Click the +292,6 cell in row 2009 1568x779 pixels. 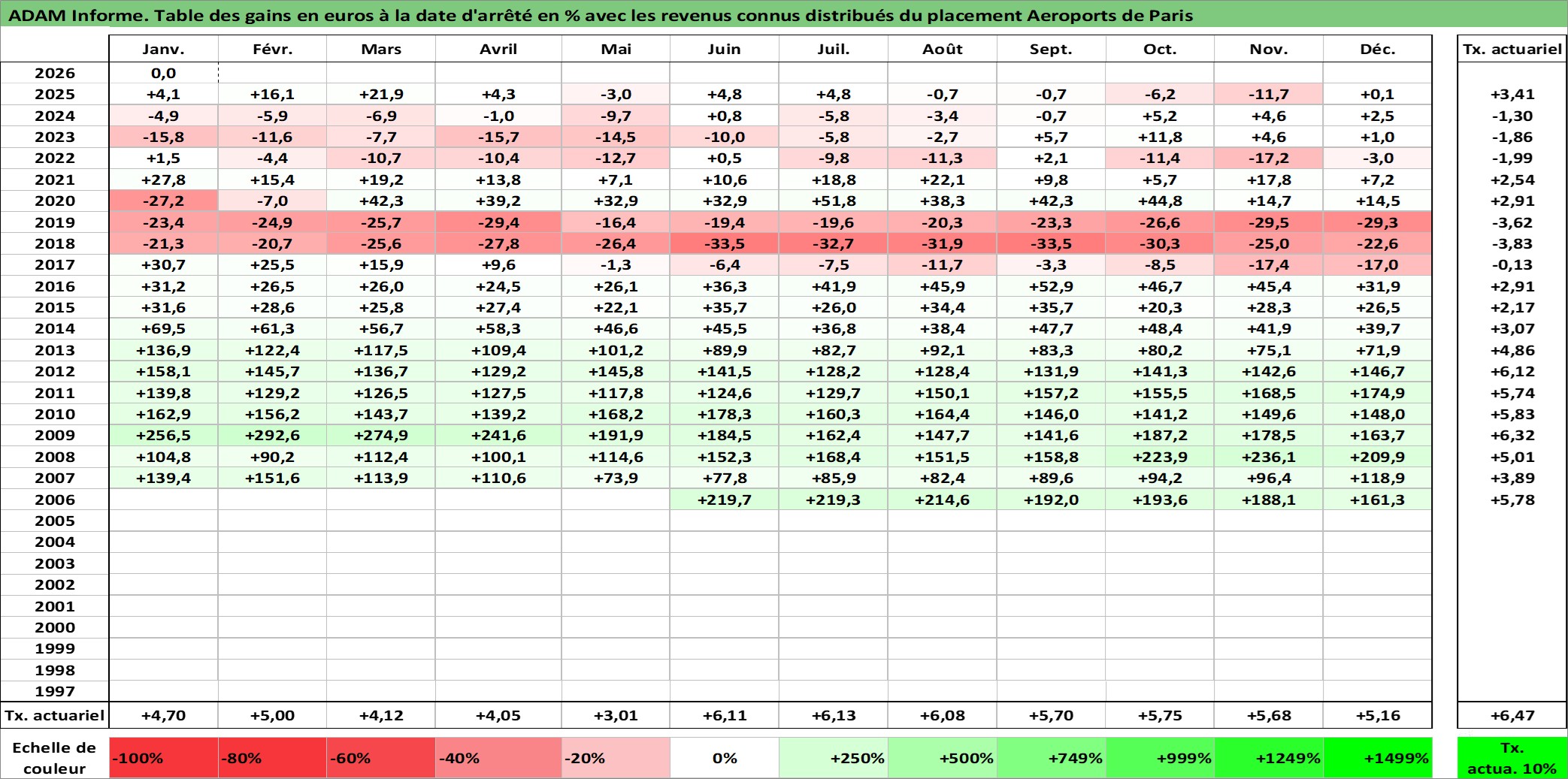(272, 435)
